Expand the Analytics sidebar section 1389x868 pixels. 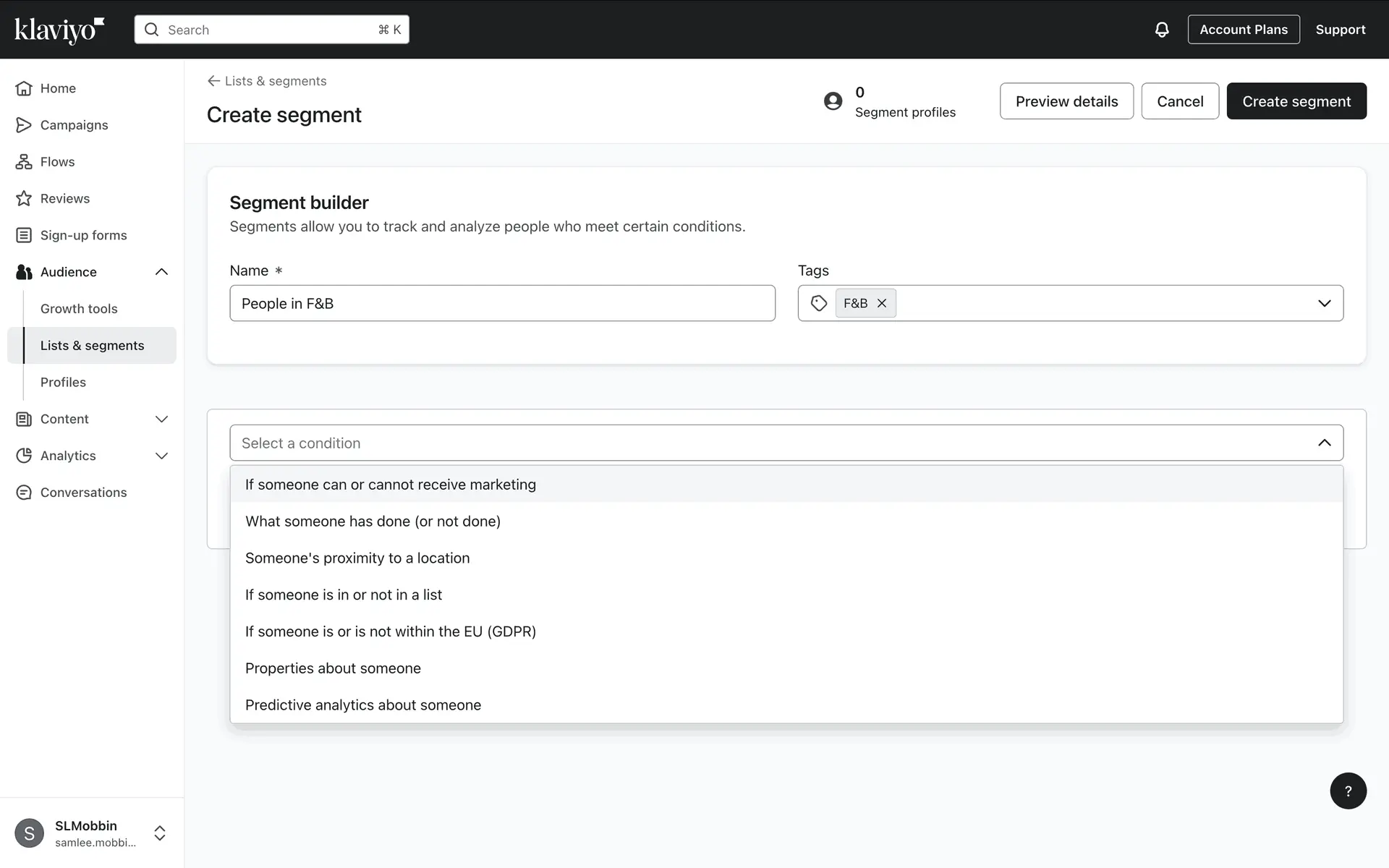pos(161,456)
